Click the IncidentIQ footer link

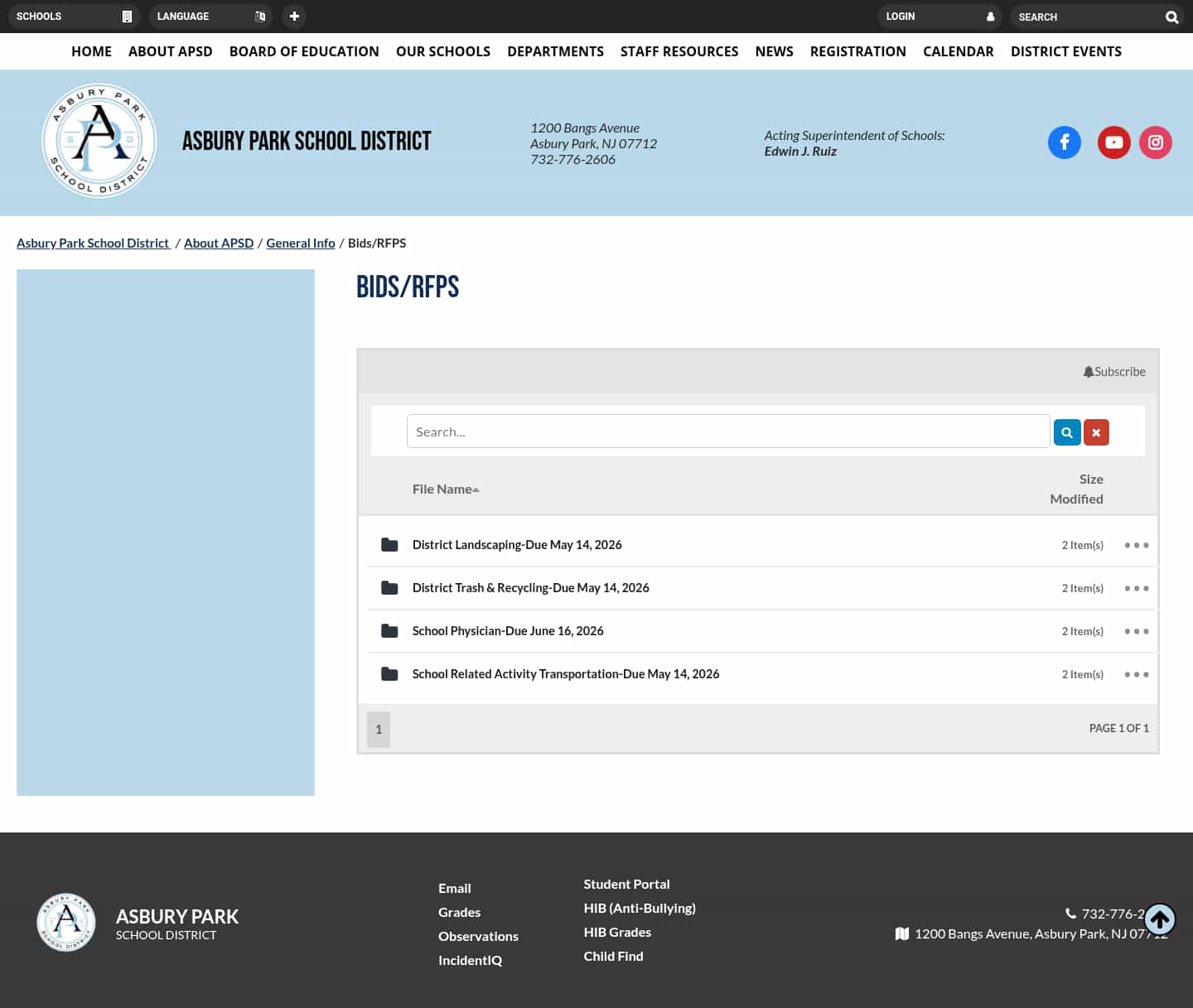click(x=471, y=960)
